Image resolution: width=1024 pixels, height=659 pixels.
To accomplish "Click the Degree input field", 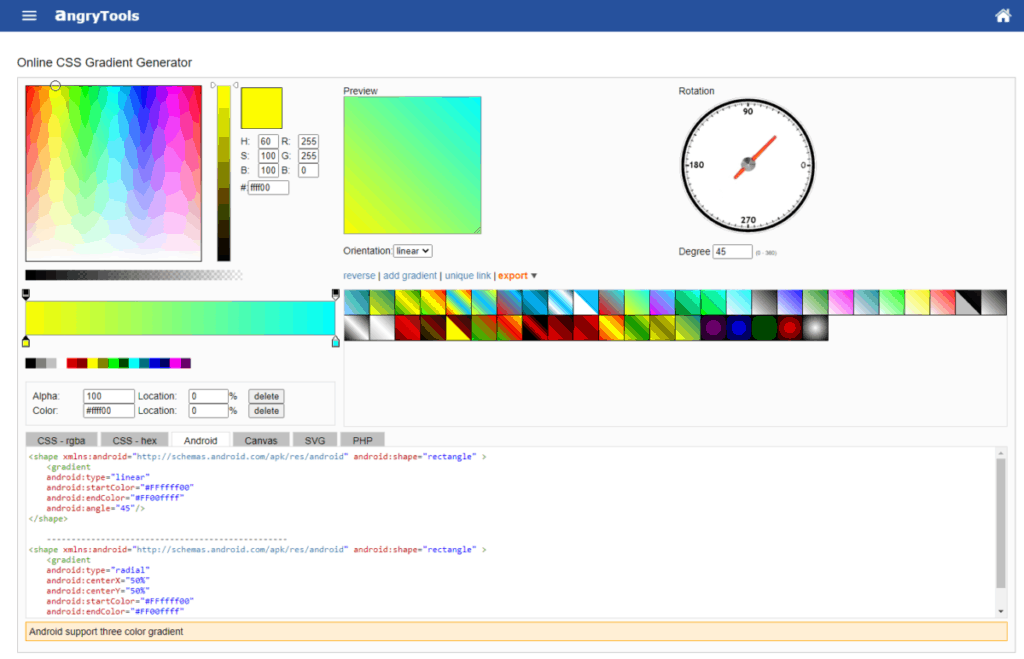I will (x=732, y=252).
